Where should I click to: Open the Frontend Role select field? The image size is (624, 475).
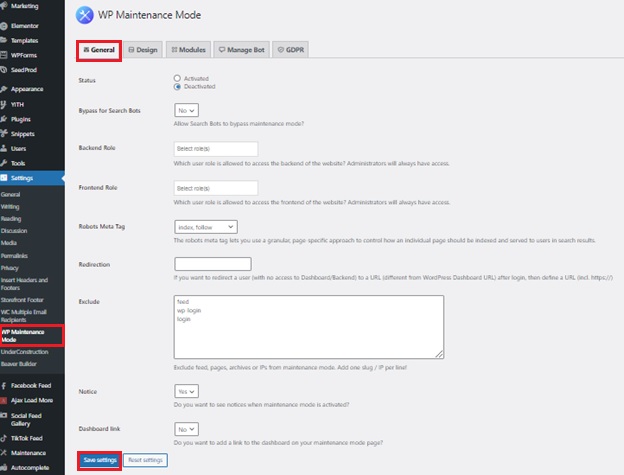pyautogui.click(x=216, y=188)
